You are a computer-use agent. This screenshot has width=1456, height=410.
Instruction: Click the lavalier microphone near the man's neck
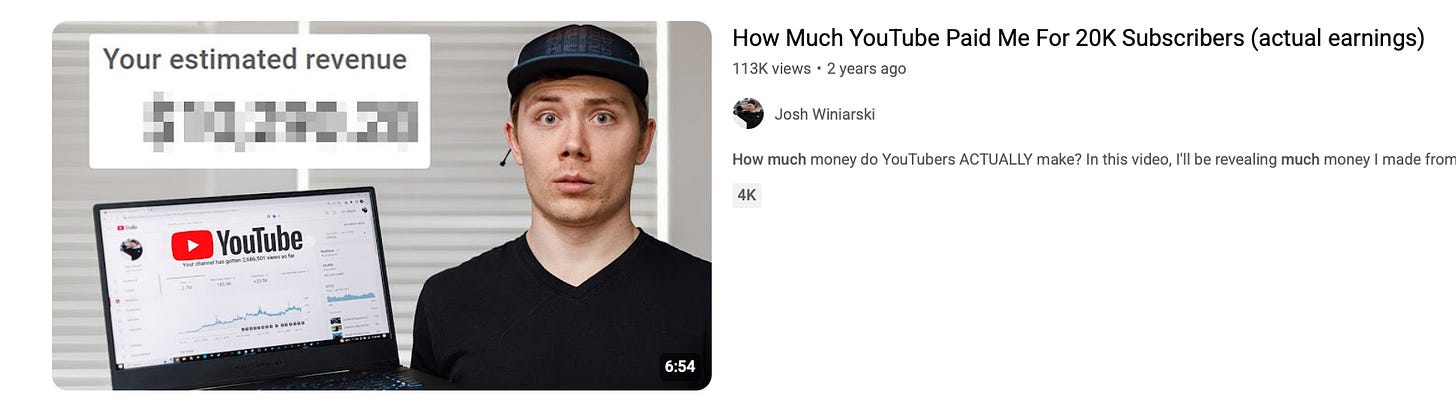pyautogui.click(x=506, y=158)
